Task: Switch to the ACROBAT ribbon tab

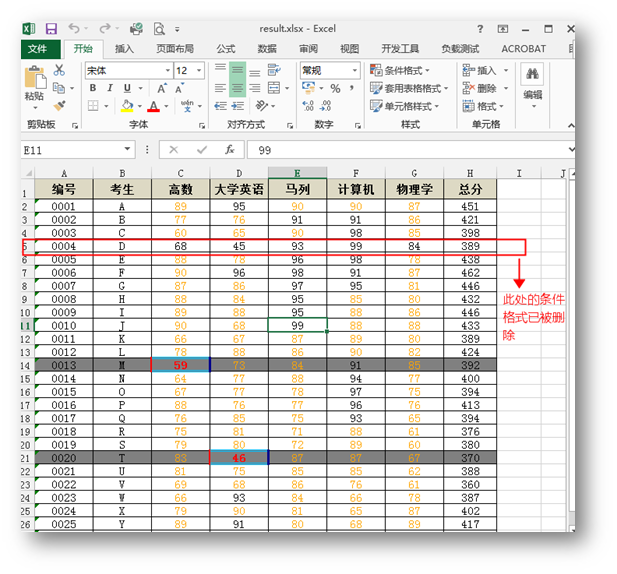Action: 523,49
